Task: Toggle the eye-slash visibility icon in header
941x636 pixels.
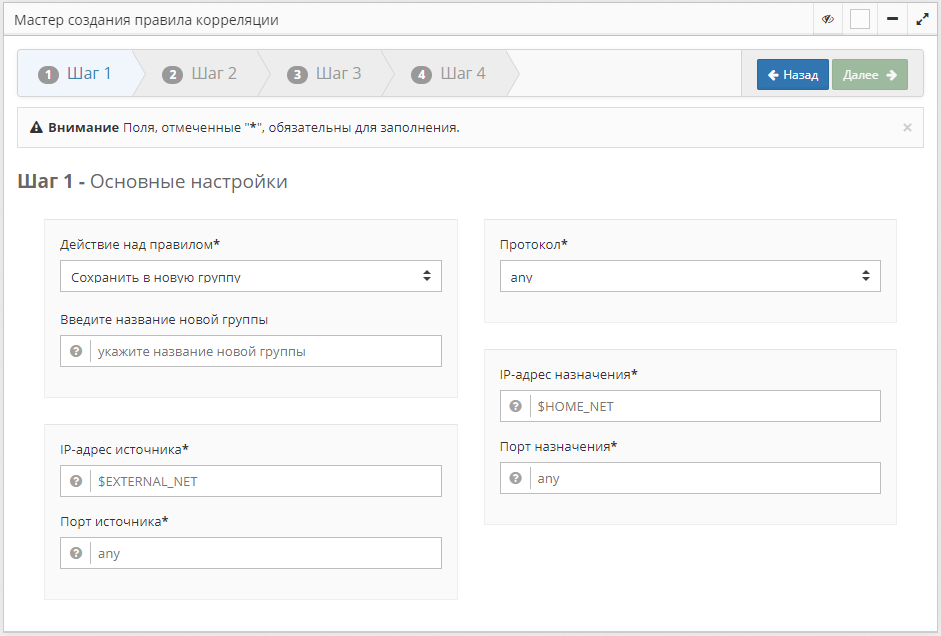Action: 828,19
